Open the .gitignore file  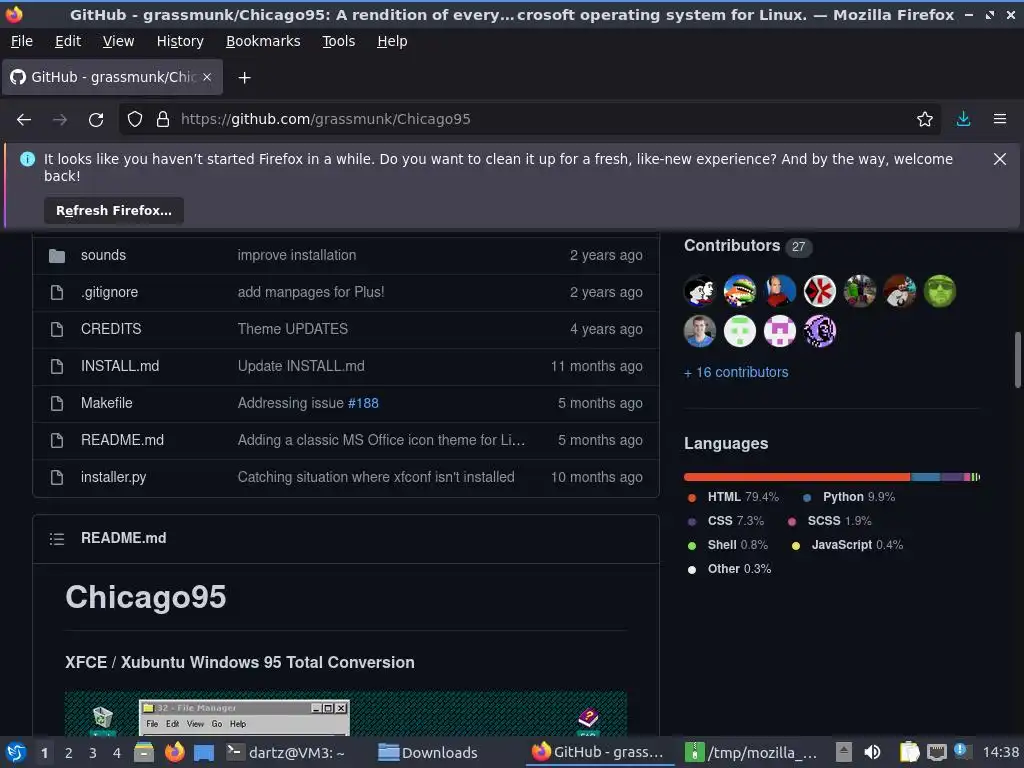click(109, 292)
